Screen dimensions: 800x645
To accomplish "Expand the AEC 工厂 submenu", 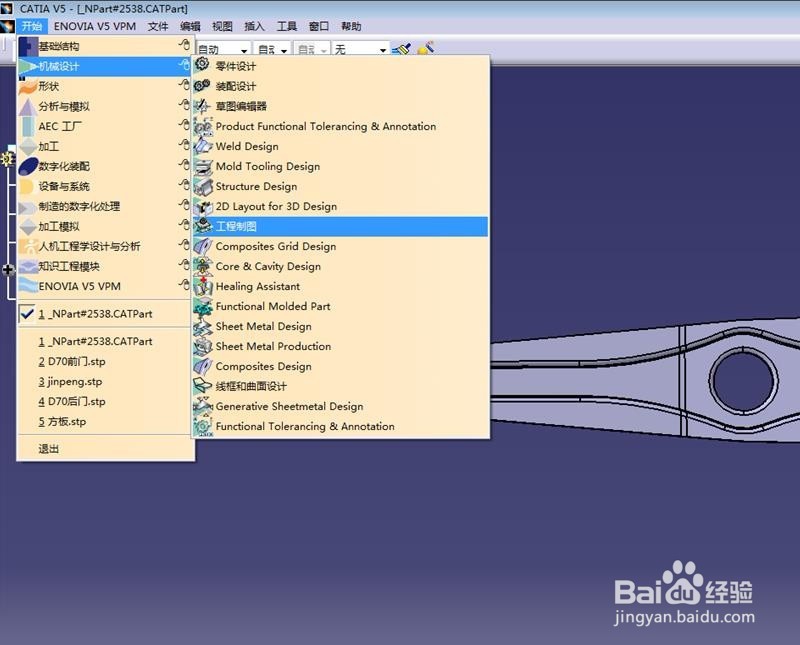I will pos(184,125).
